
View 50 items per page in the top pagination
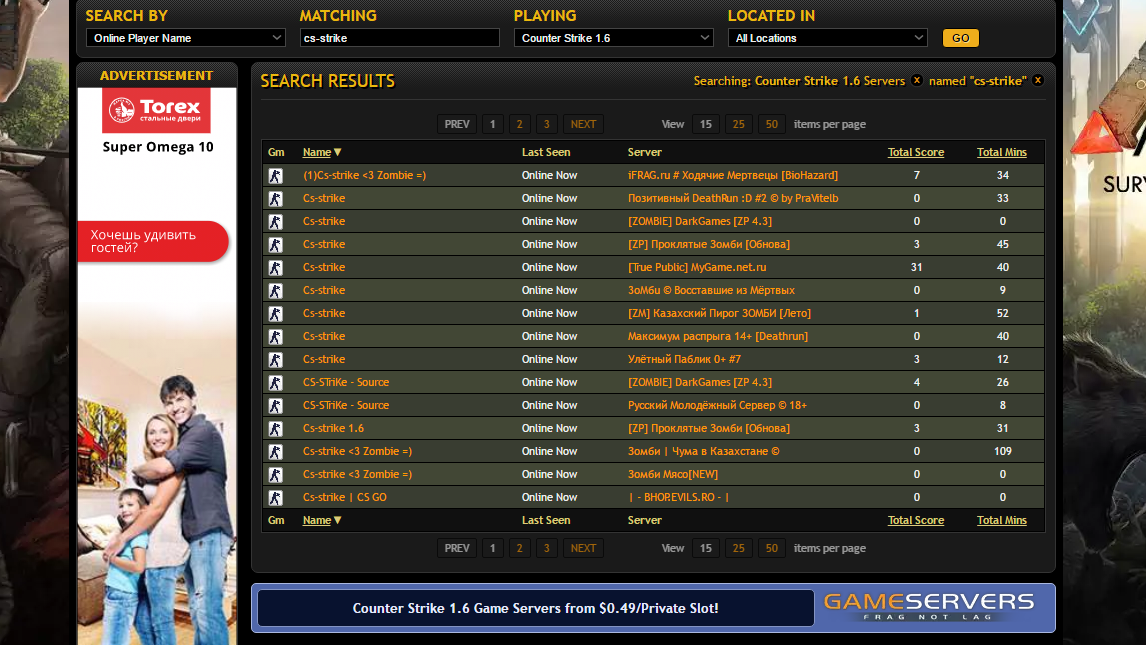tap(772, 124)
